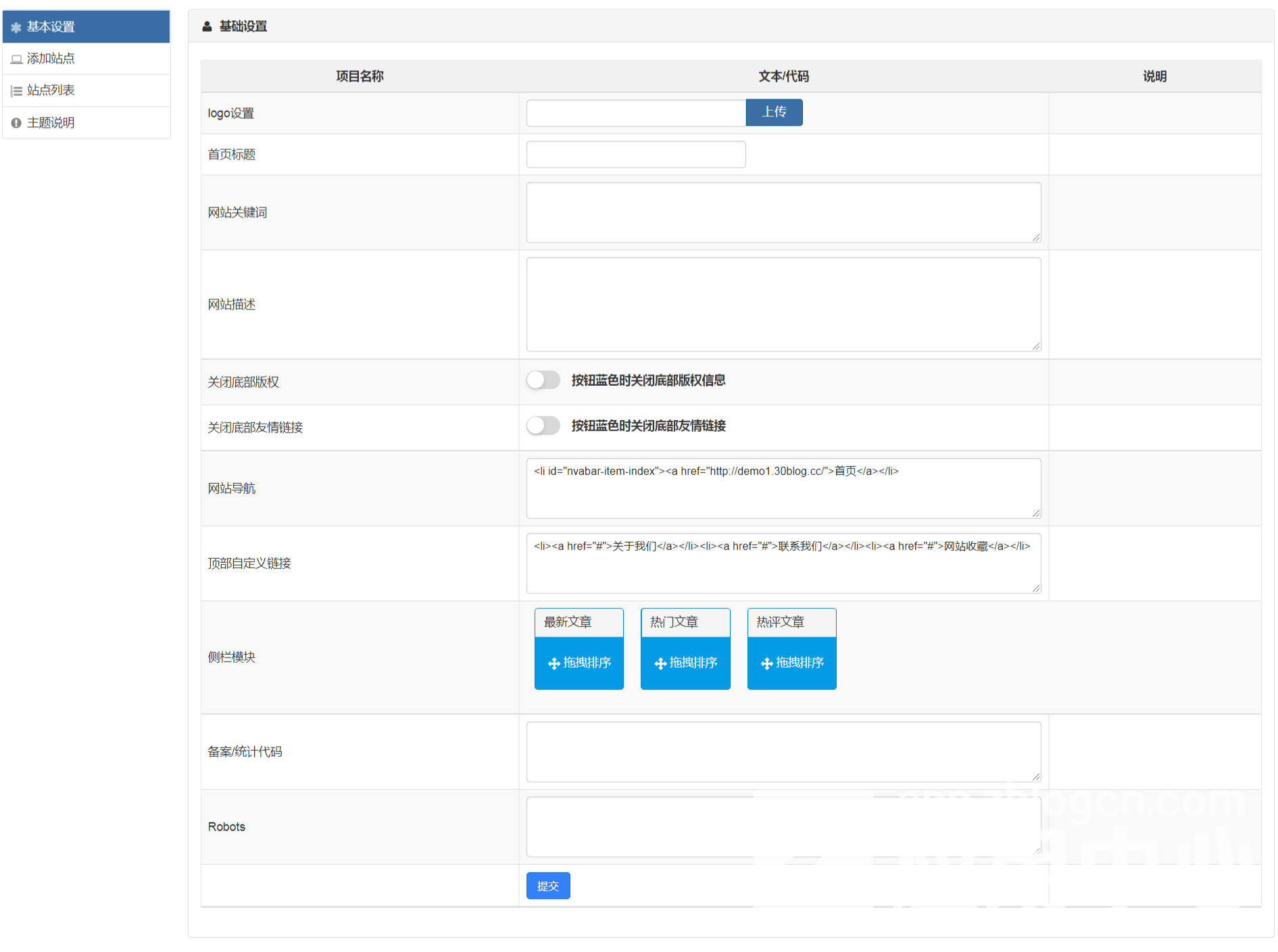
Task: Click the user icon beside 基础设置 heading
Action: [x=207, y=26]
